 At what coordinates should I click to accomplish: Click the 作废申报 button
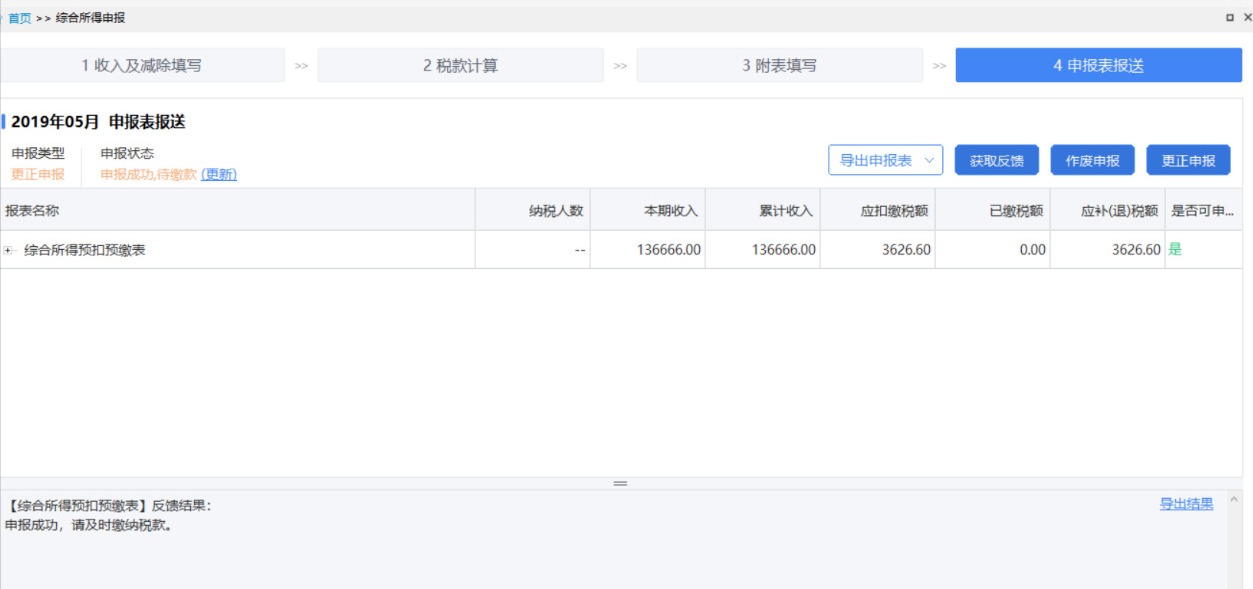[x=1092, y=160]
